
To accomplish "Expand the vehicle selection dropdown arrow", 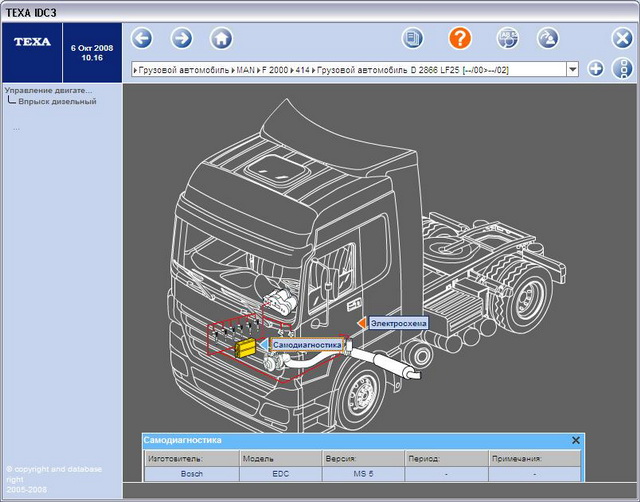I will click(573, 69).
